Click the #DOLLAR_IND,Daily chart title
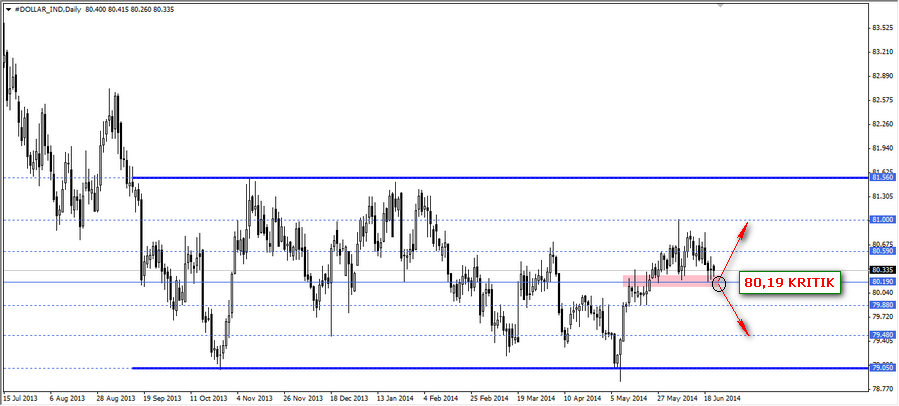This screenshot has width=899, height=406. pos(52,9)
